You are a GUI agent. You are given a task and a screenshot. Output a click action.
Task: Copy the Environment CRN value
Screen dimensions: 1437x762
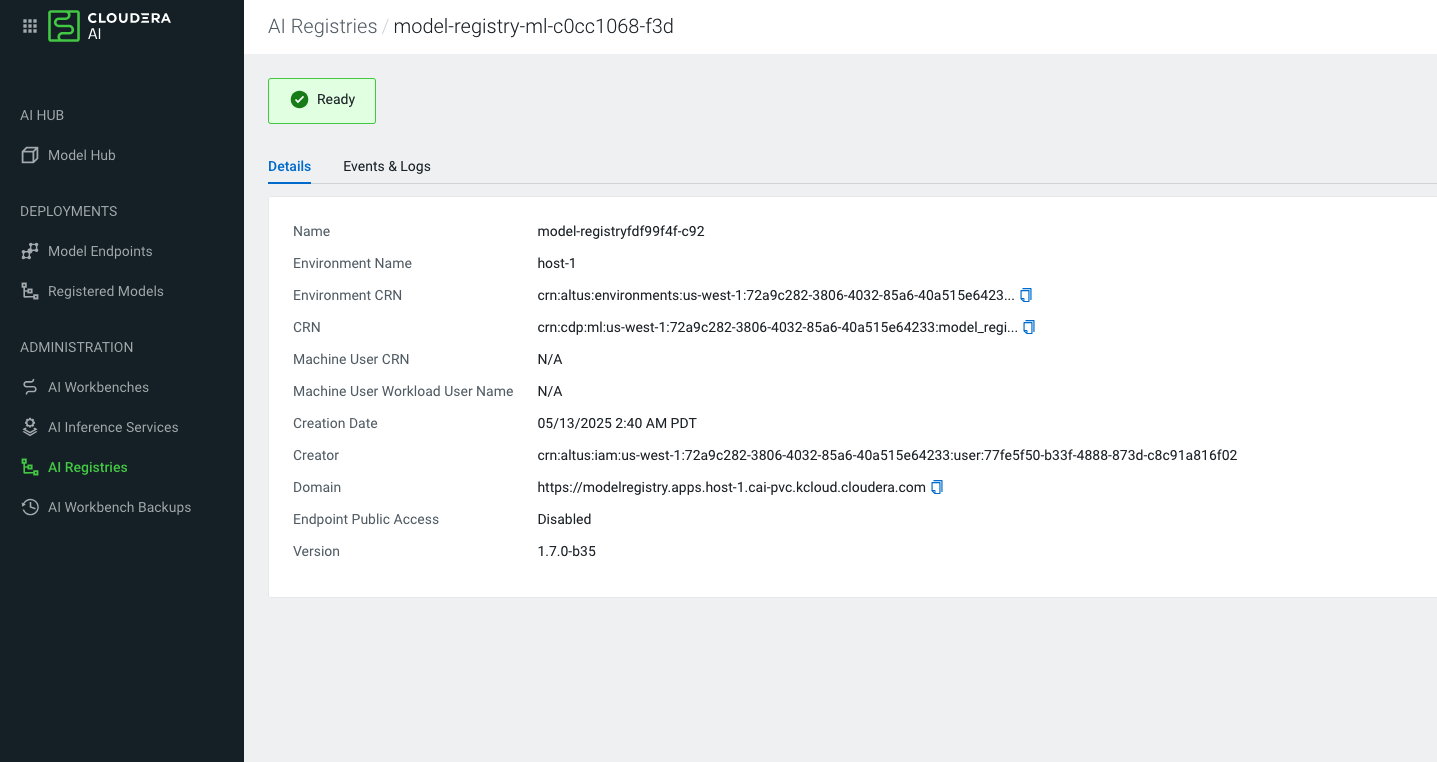tap(1026, 295)
